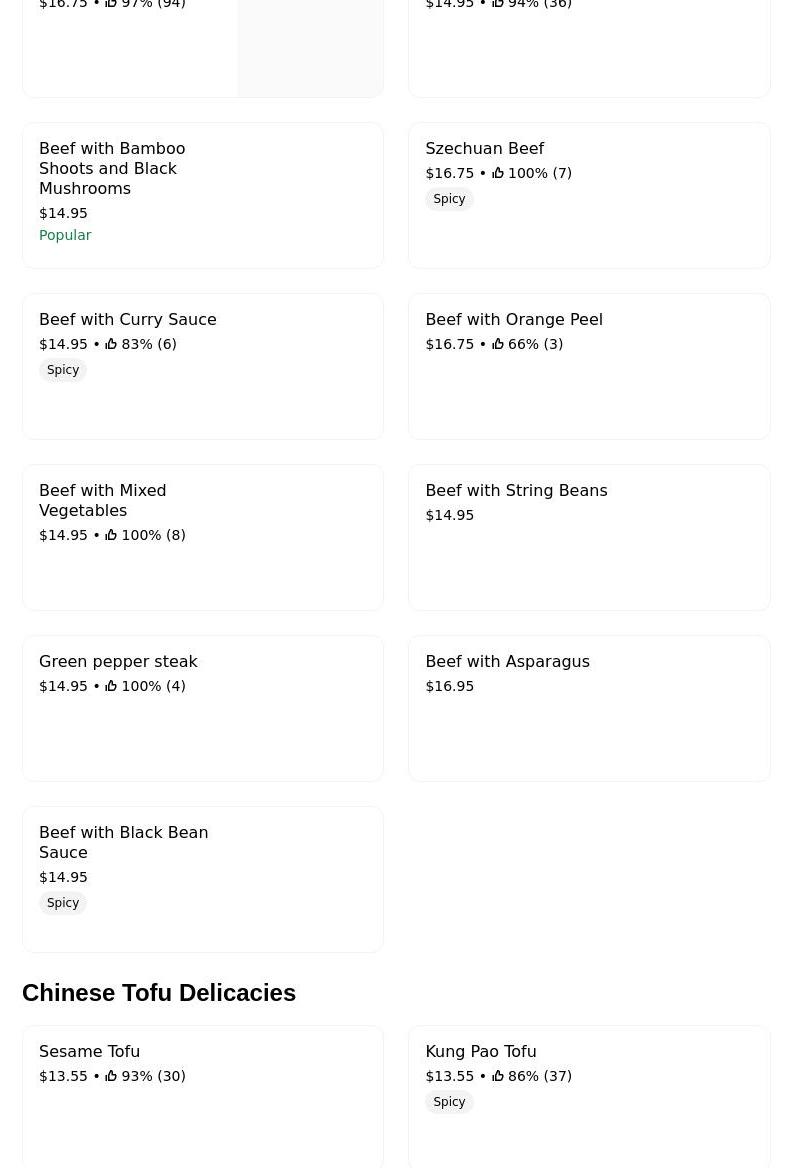
Task: Click thumbs-up icon on Beef with Mixed Vegetables
Action: (111, 535)
